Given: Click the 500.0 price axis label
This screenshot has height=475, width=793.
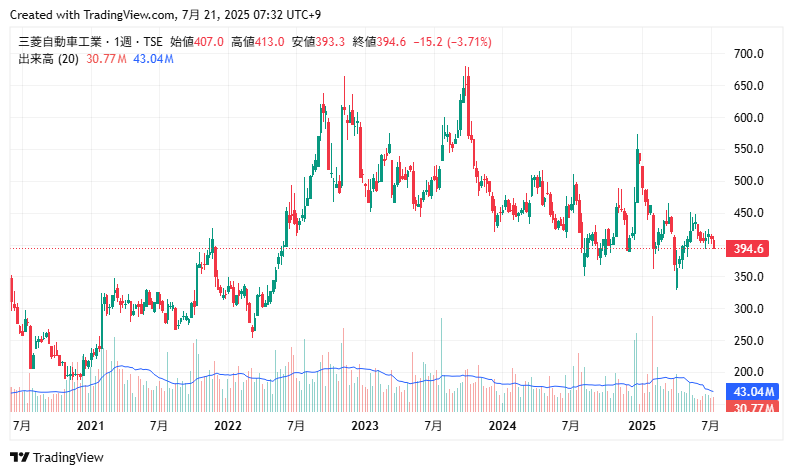Looking at the screenshot, I should [748, 181].
